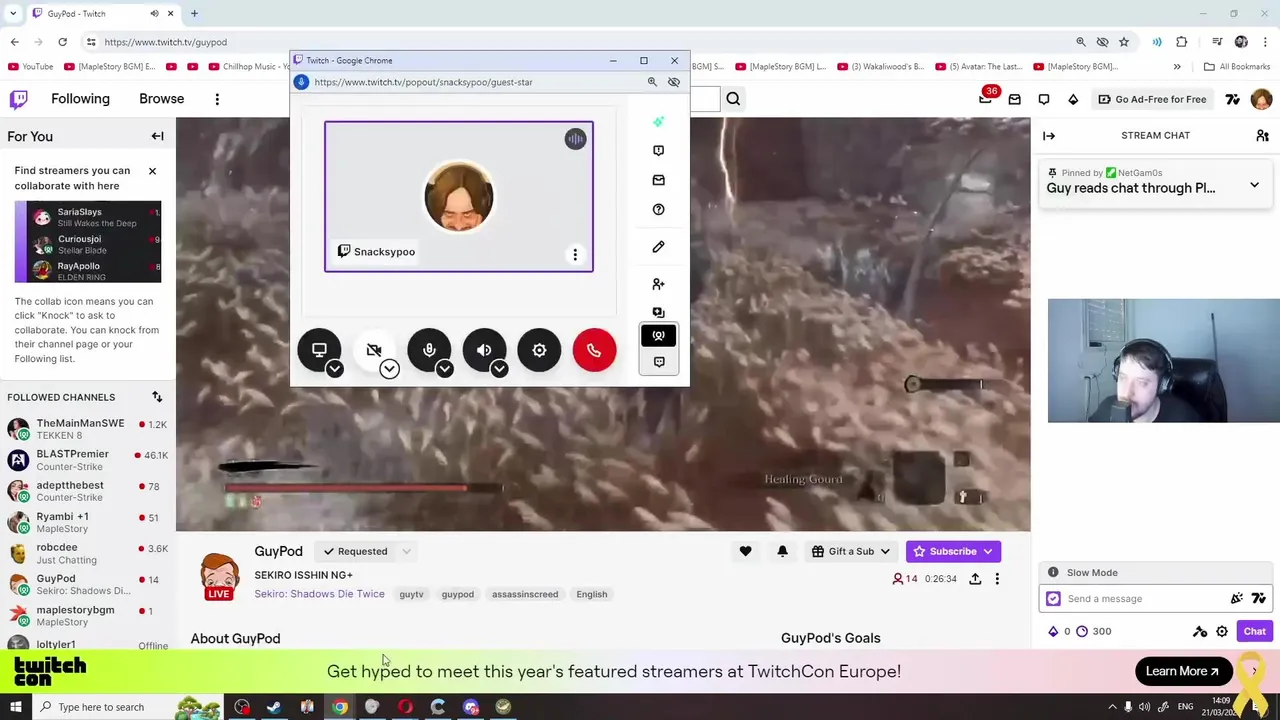The width and height of the screenshot is (1280, 720).
Task: Open stream more options near uptime
Action: click(x=997, y=579)
